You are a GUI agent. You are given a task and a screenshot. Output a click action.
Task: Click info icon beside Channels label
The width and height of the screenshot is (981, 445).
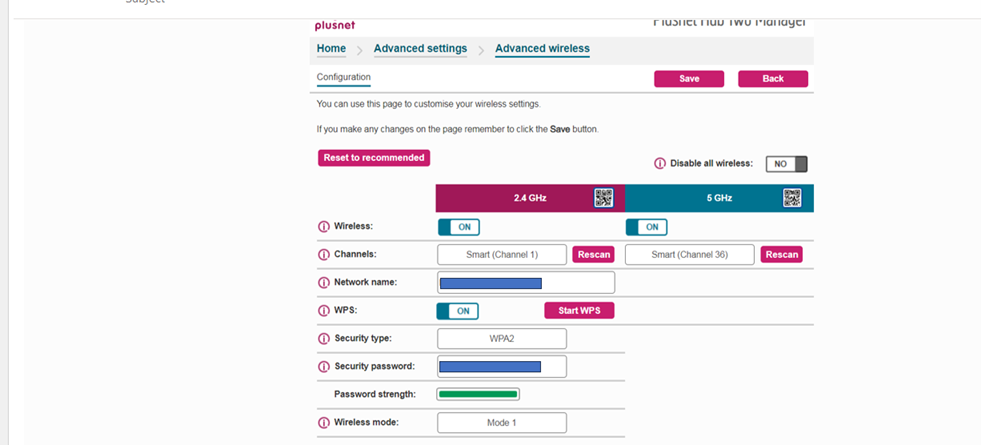[324, 255]
